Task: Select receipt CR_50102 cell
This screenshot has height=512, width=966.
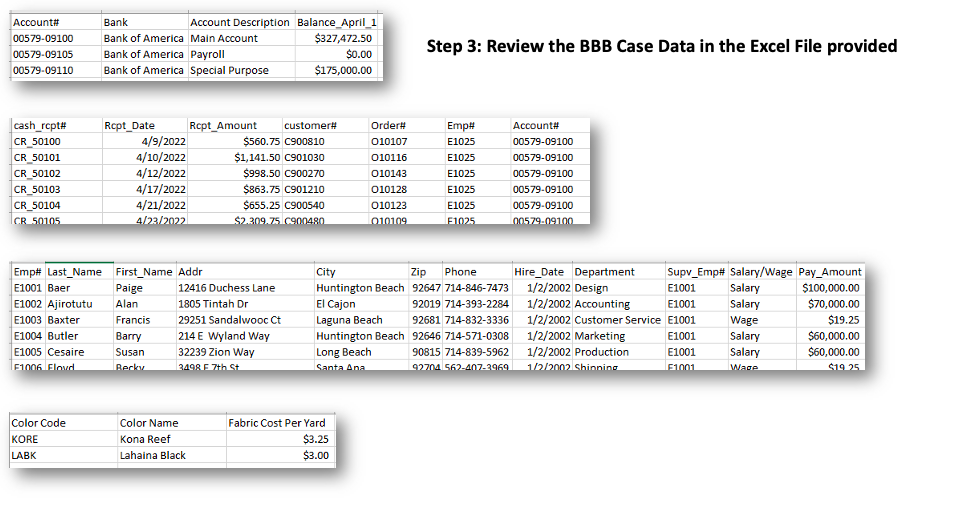Action: tap(37, 173)
